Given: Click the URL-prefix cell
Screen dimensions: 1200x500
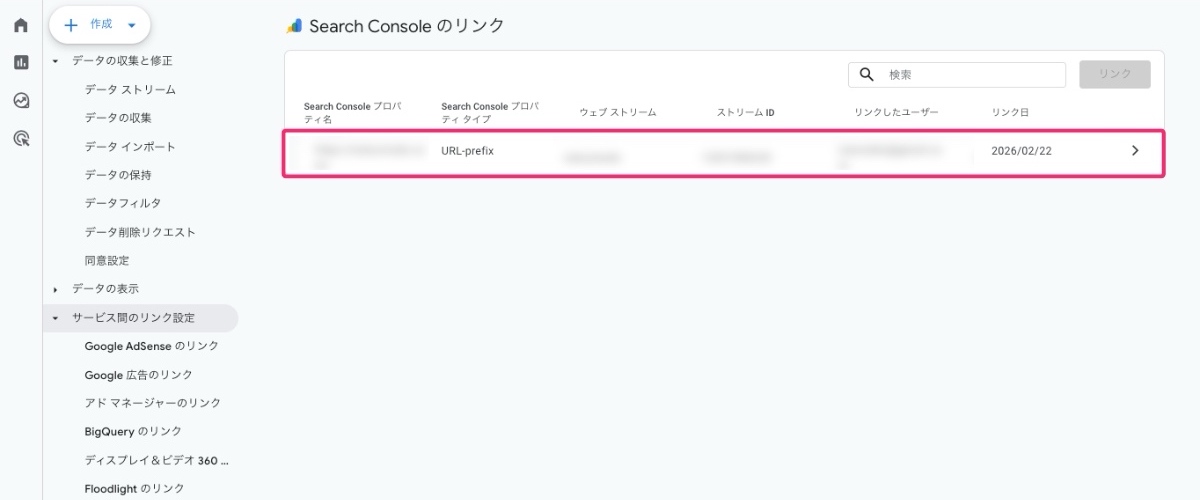Looking at the screenshot, I should 468,152.
